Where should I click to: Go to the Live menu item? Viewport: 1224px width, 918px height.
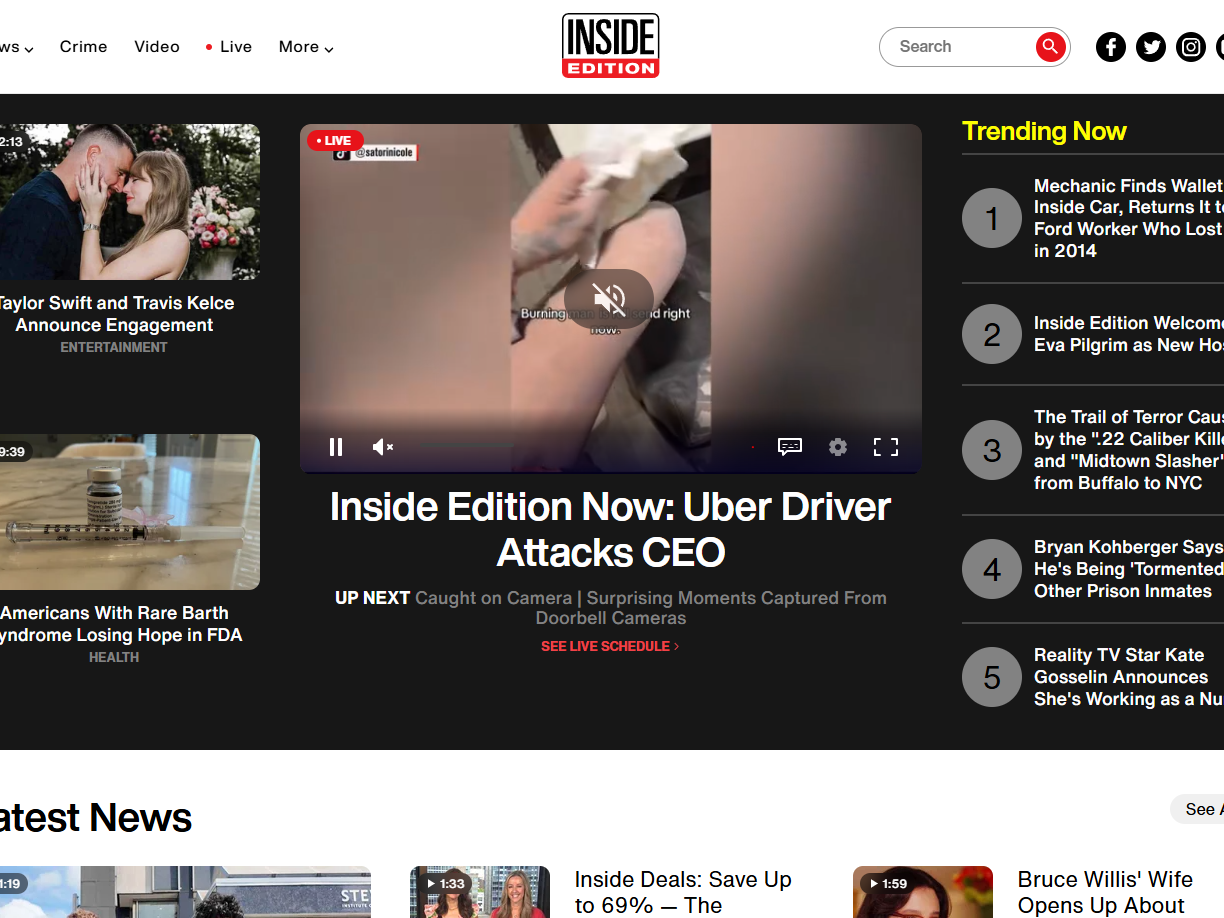[229, 47]
